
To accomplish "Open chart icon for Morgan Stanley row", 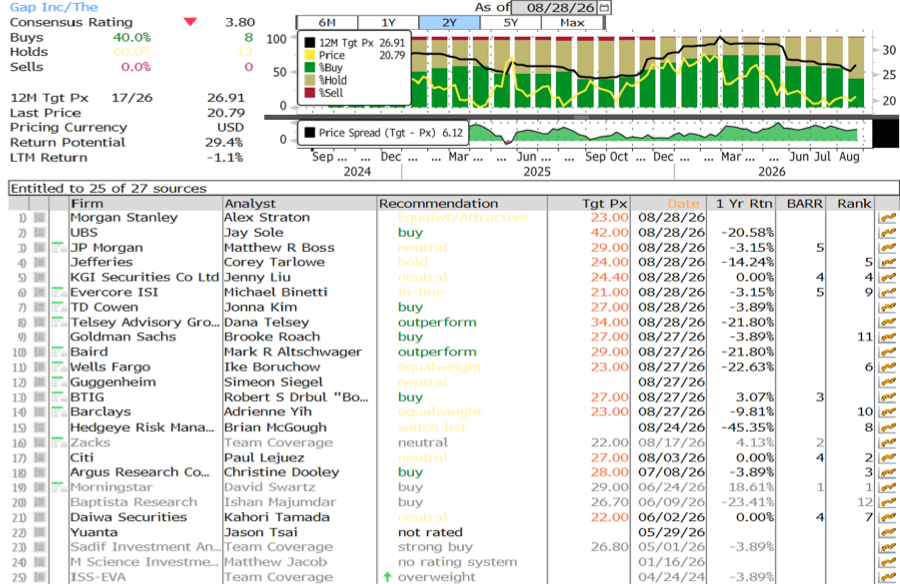I will click(x=887, y=218).
